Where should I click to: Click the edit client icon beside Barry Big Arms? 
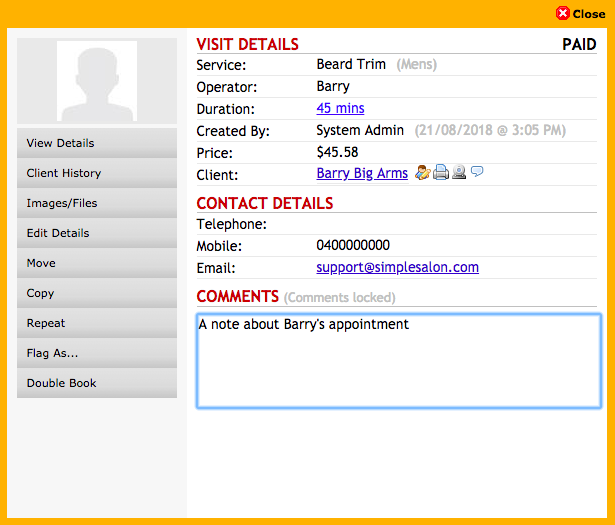(x=422, y=173)
